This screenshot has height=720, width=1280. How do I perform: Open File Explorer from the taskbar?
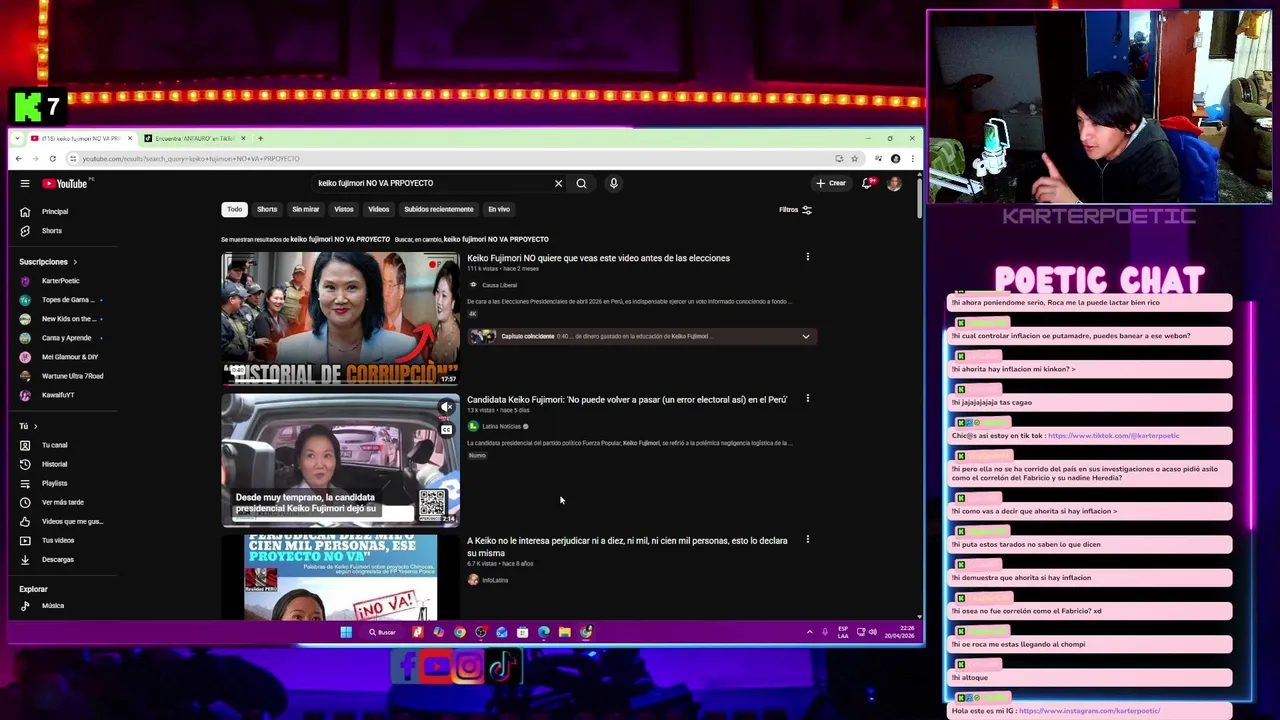click(x=564, y=632)
